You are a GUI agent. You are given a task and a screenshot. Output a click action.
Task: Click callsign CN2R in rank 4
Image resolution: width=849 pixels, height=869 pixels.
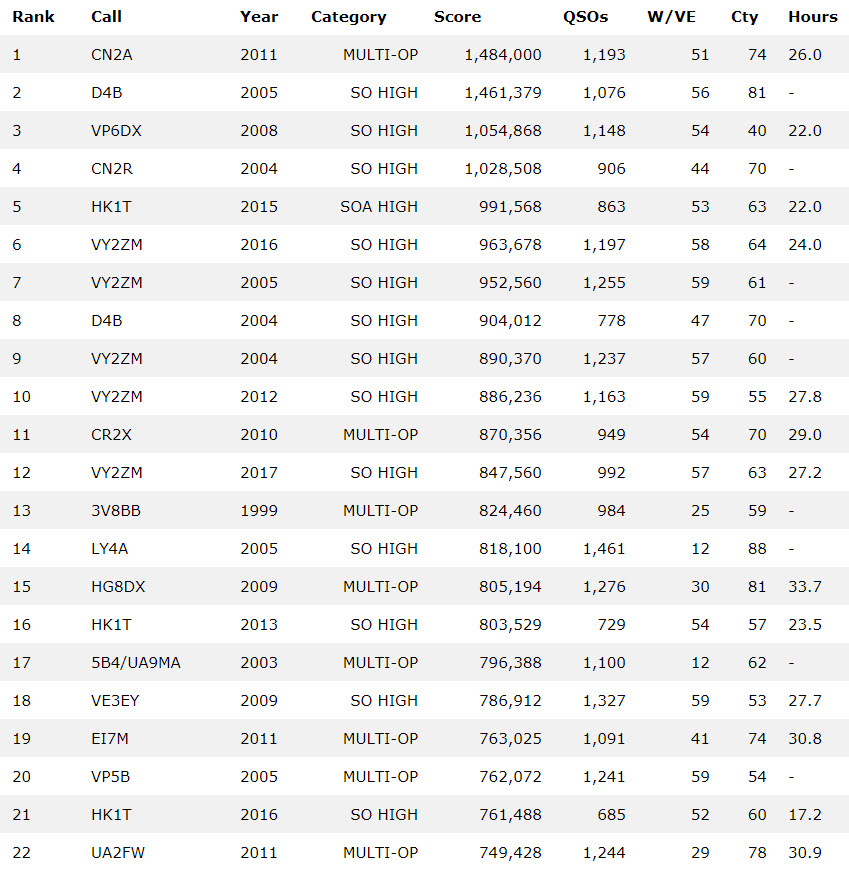point(111,169)
